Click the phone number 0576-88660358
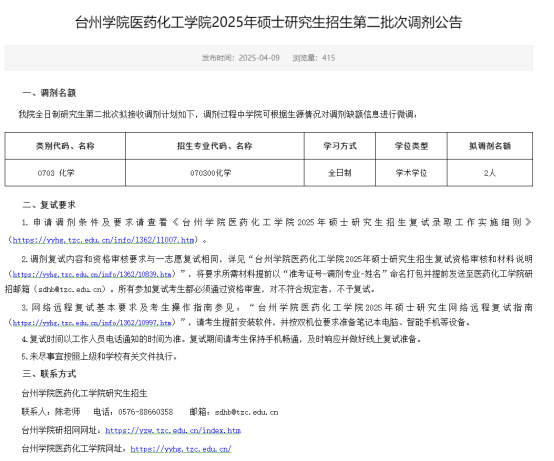Viewport: 554px width, 461px height. point(146,412)
